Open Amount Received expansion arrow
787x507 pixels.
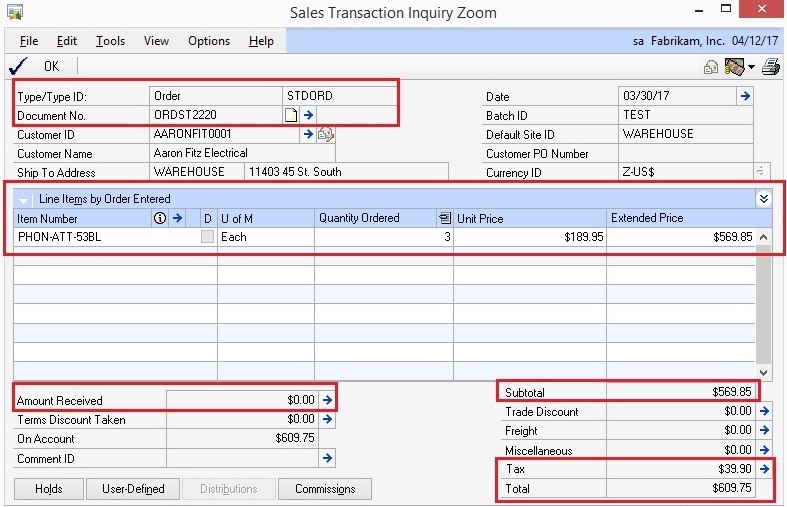tap(327, 400)
